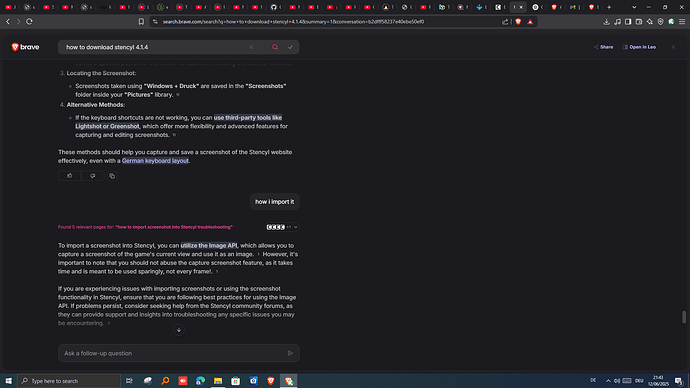Screen dimensions: 690x388
Task: Switch to the GitHub tab
Action: pos(275,7)
